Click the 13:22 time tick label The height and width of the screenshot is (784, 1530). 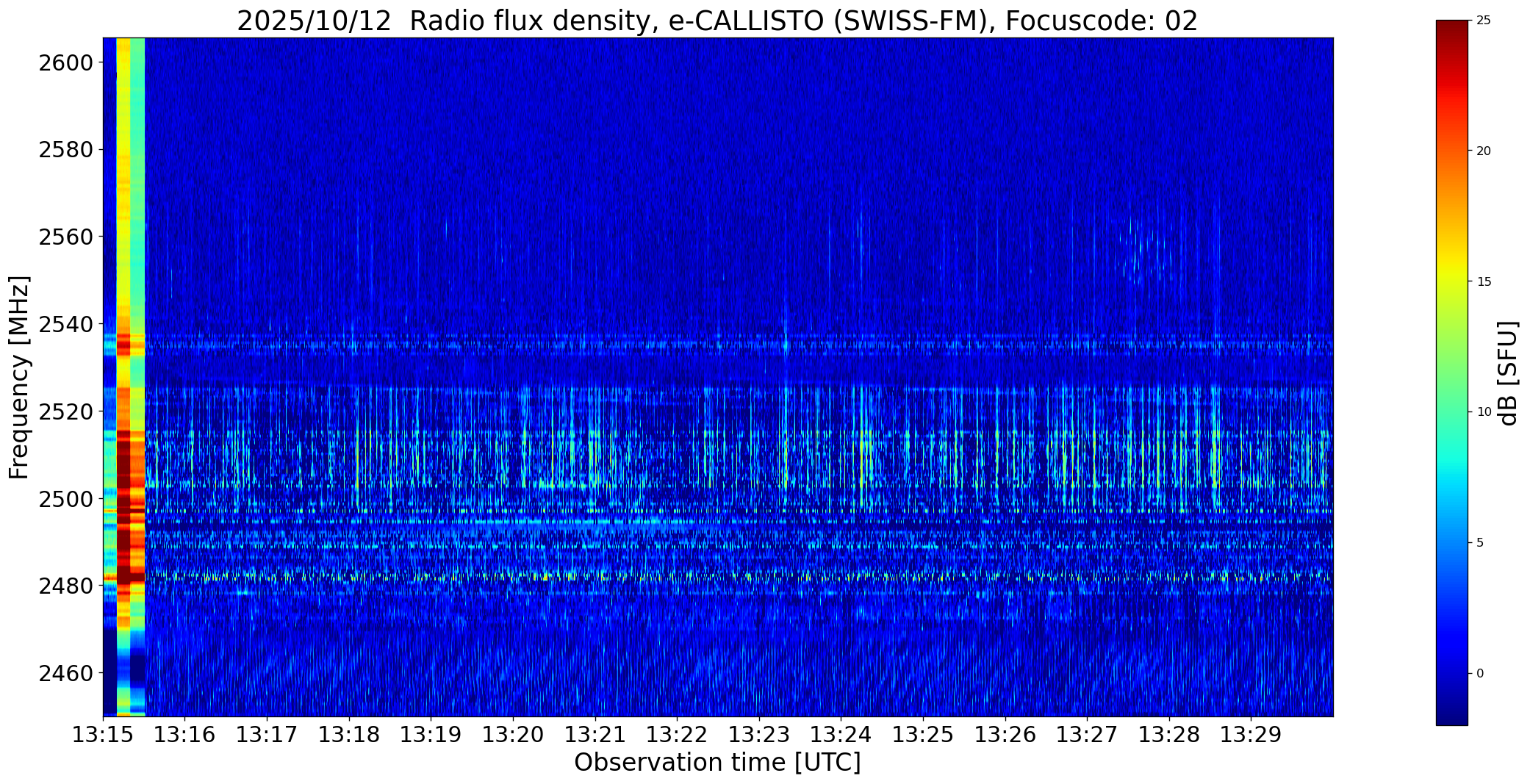coord(678,735)
